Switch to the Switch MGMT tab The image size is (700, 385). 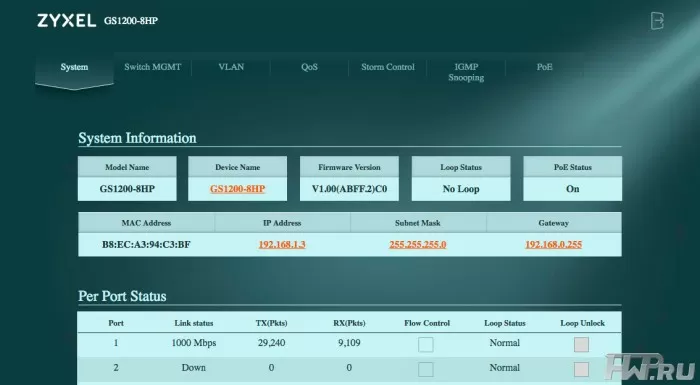tap(153, 67)
